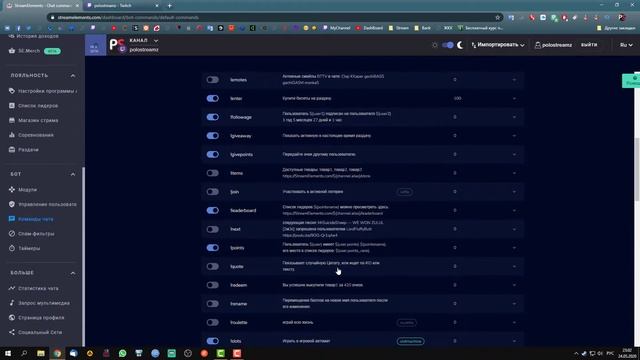Click the taskbar search magnifier icon
Viewport: 640px width, 360px height.
click(24, 353)
